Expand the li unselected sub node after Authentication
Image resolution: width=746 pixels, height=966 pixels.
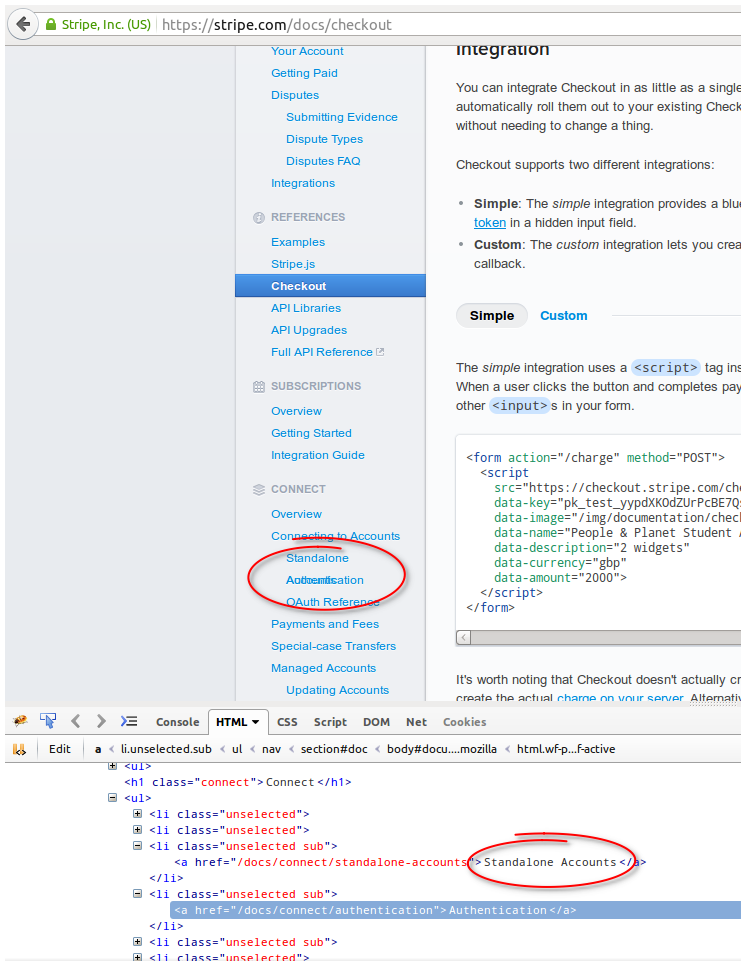point(137,942)
